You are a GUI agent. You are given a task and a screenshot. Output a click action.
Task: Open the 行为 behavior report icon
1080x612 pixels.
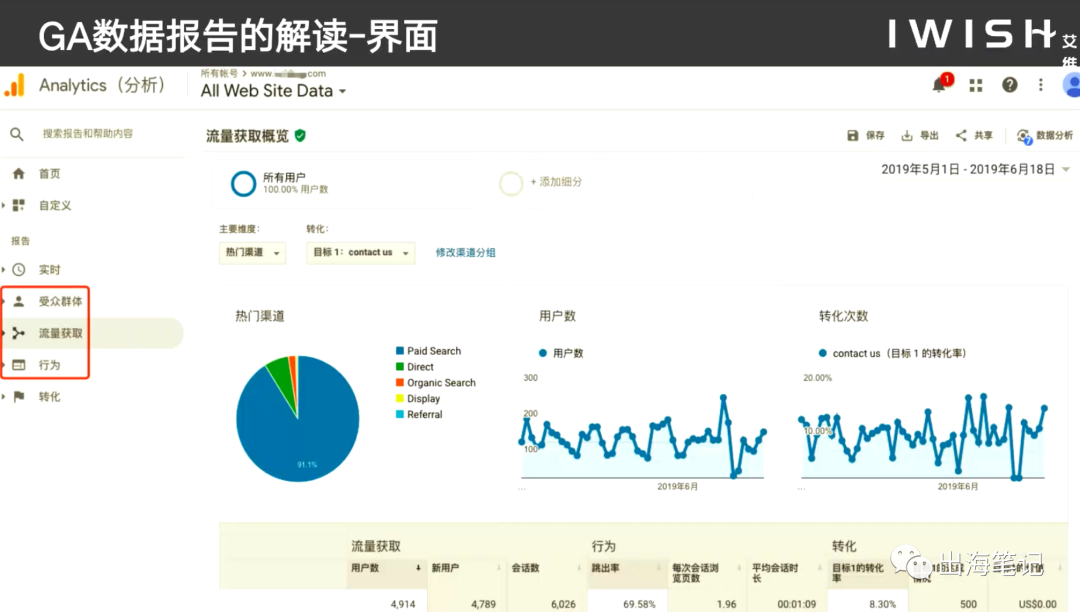(21, 364)
